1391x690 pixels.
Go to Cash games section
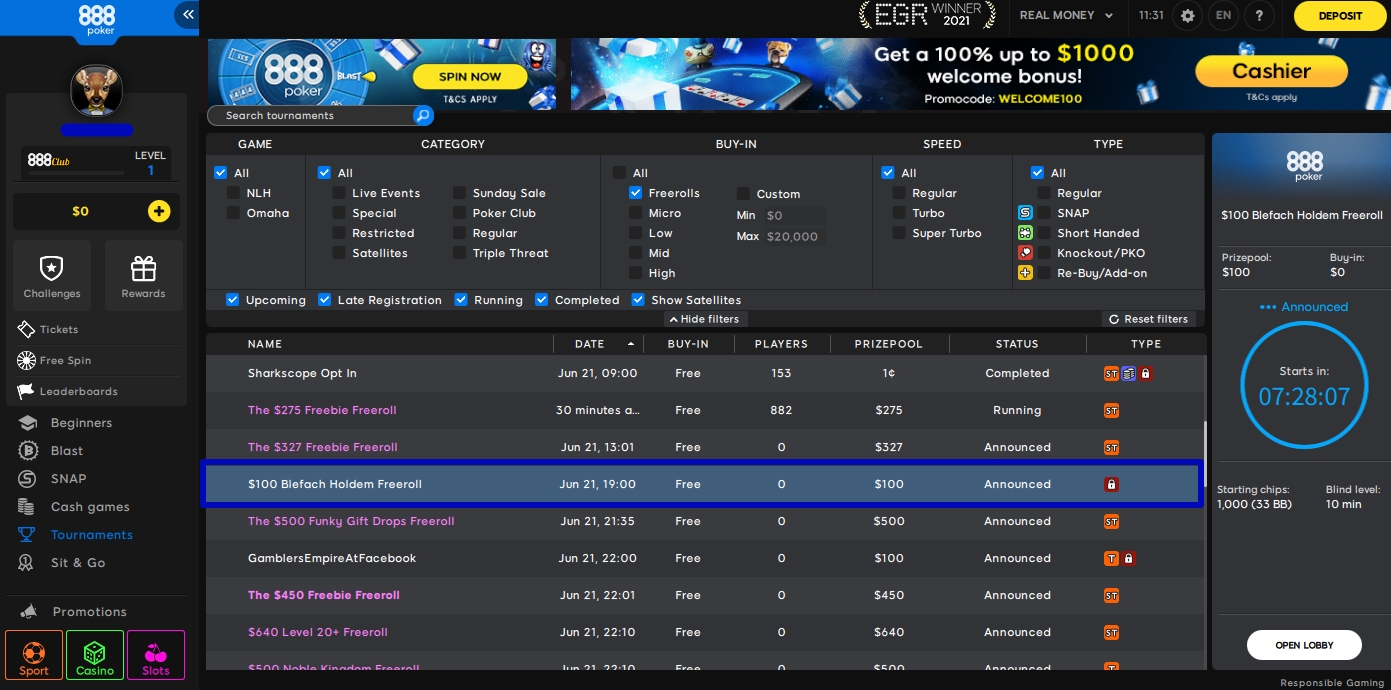[74, 507]
